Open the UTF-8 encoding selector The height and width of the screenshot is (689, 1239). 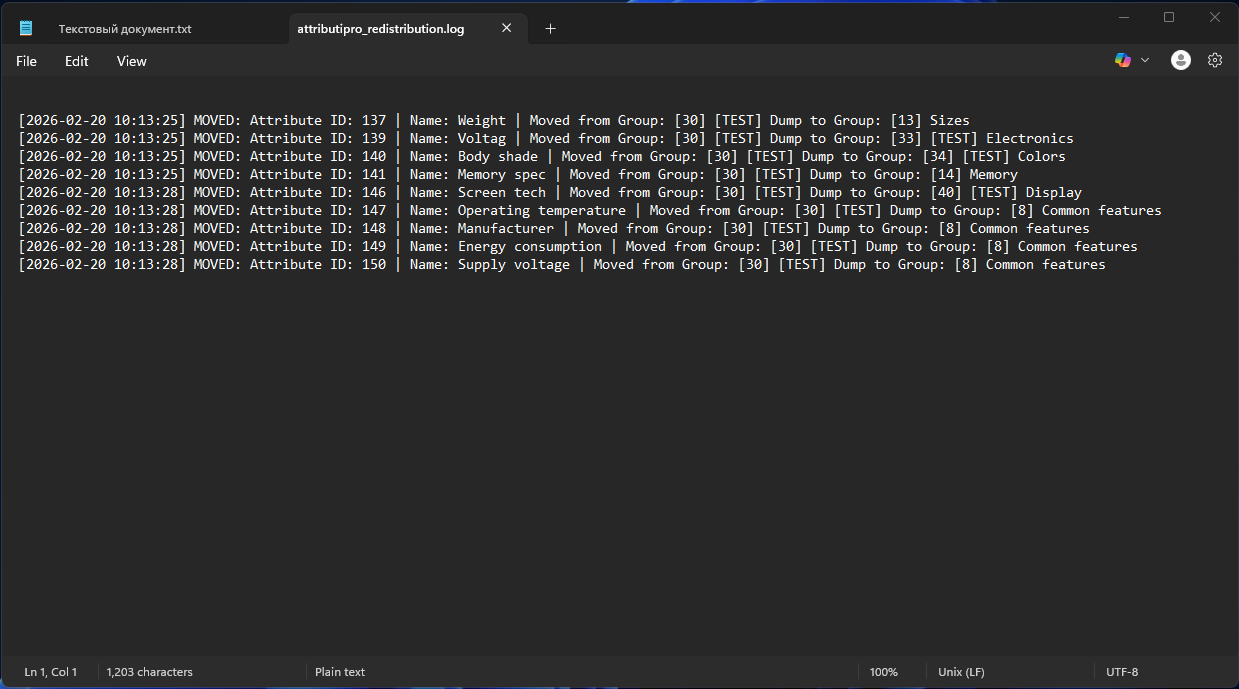click(1121, 672)
